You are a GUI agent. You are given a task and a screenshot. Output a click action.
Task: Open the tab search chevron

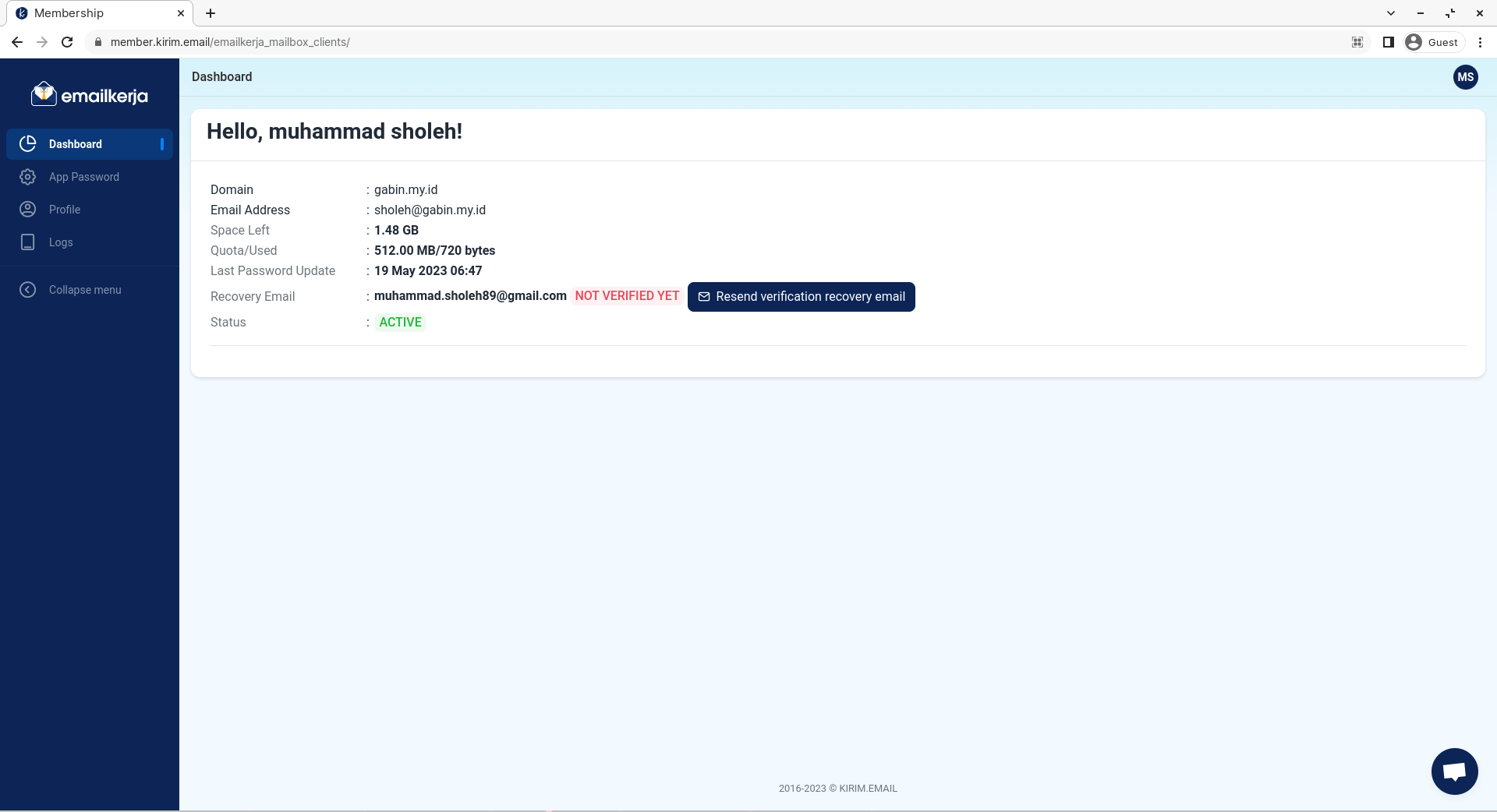[x=1391, y=13]
